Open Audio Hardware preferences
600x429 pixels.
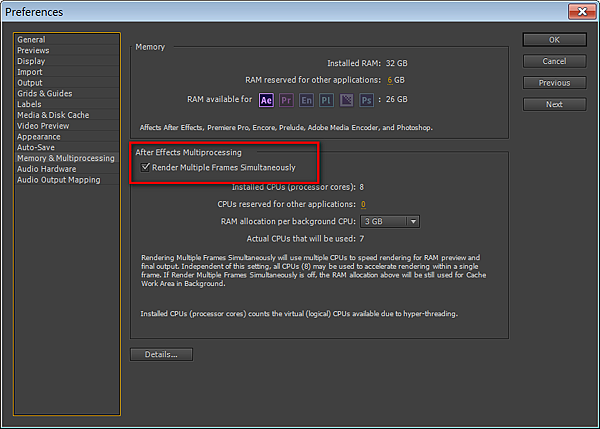(67, 169)
